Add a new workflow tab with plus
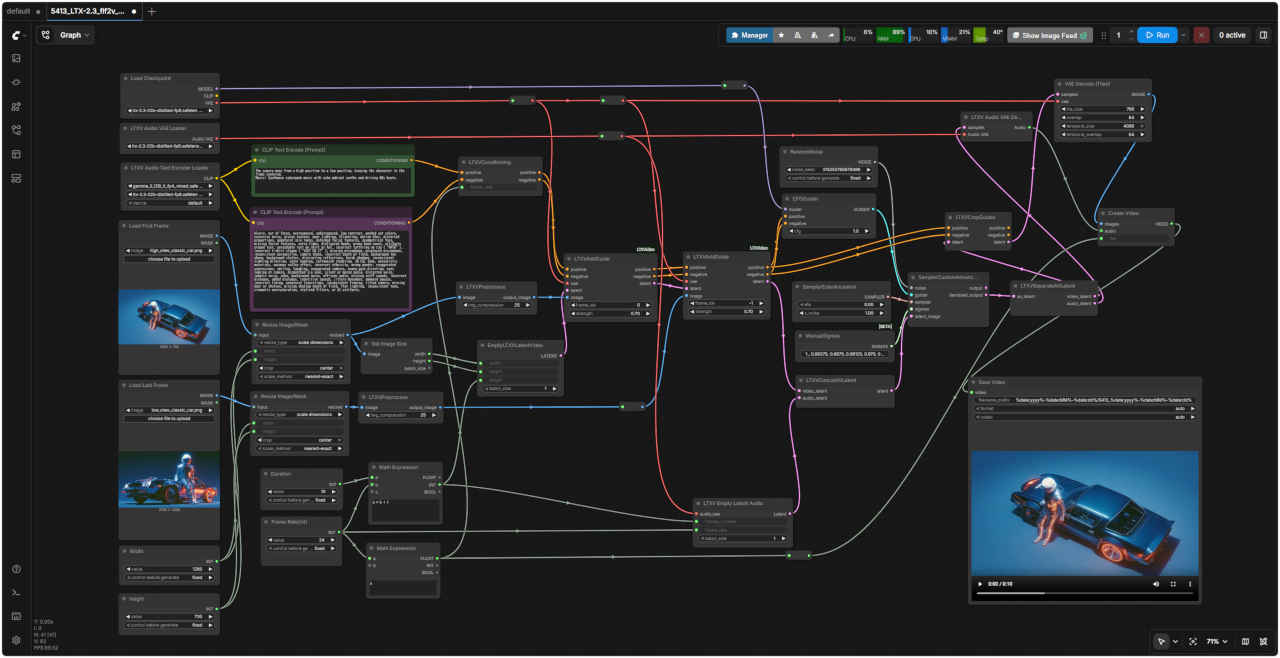 (x=151, y=11)
